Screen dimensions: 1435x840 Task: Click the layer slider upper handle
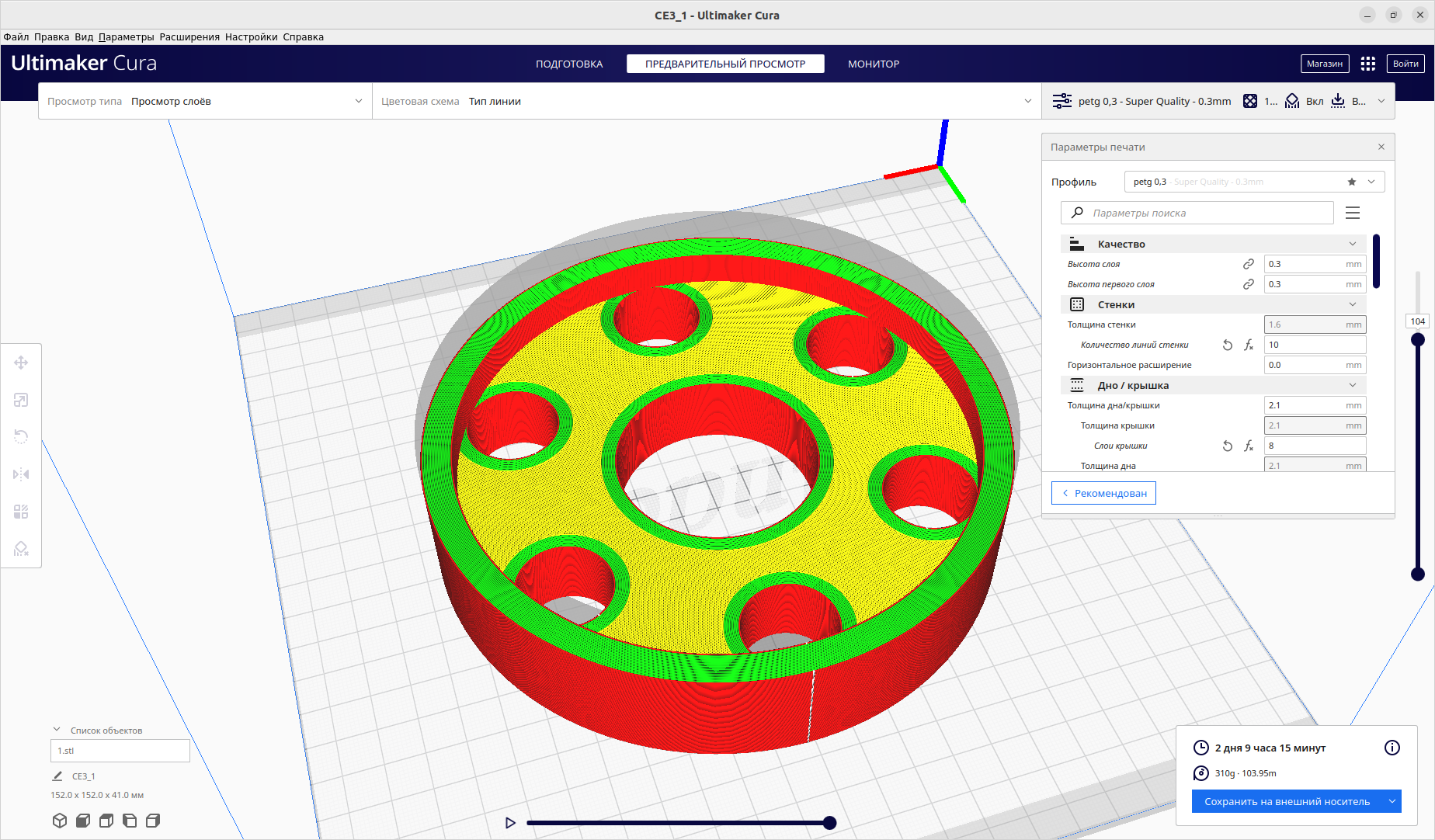coord(1417,339)
